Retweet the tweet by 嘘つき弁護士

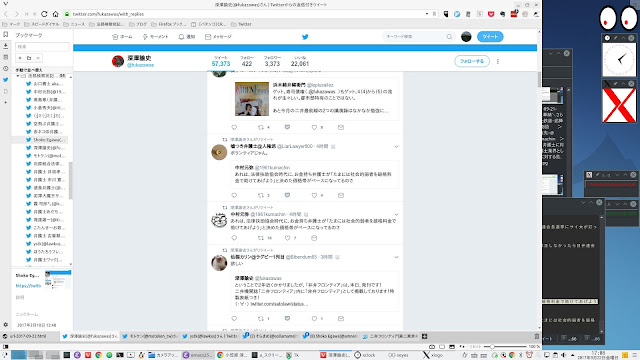click(x=261, y=196)
